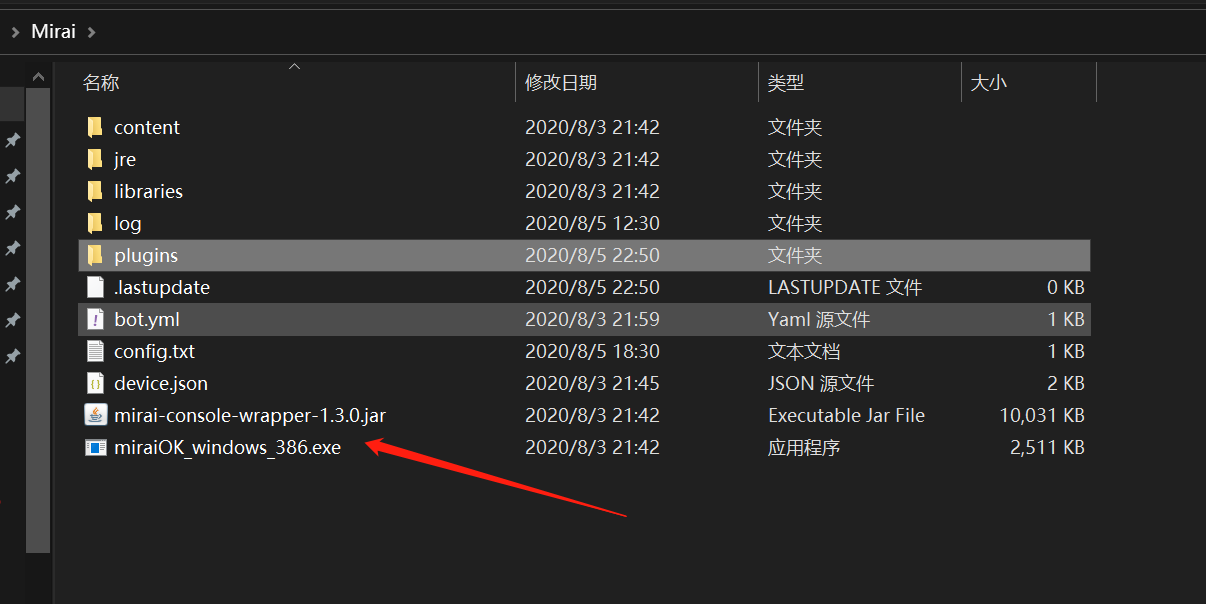Click the Executable Jar File type cell

(846, 415)
